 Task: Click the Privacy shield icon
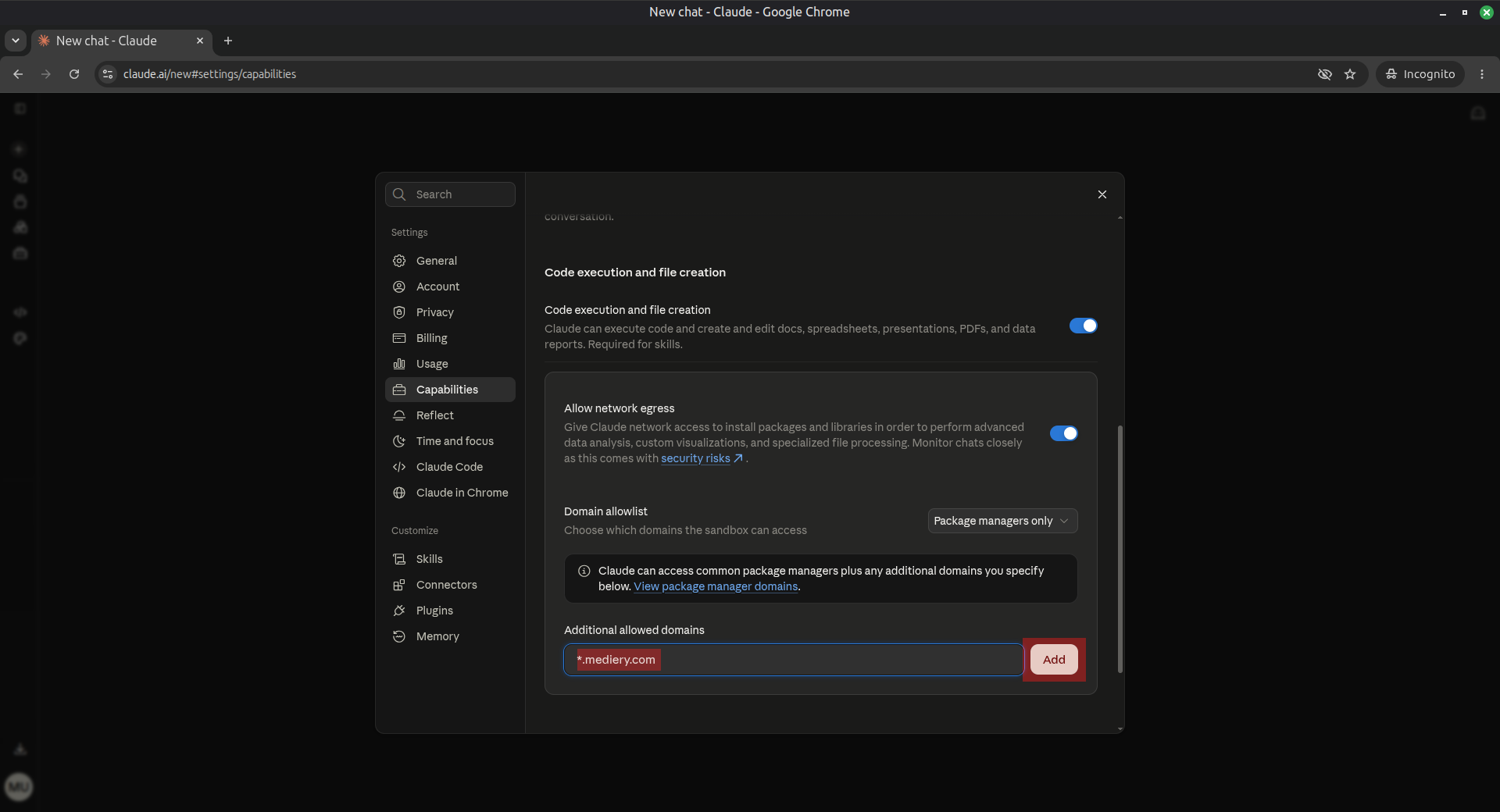pyautogui.click(x=399, y=312)
